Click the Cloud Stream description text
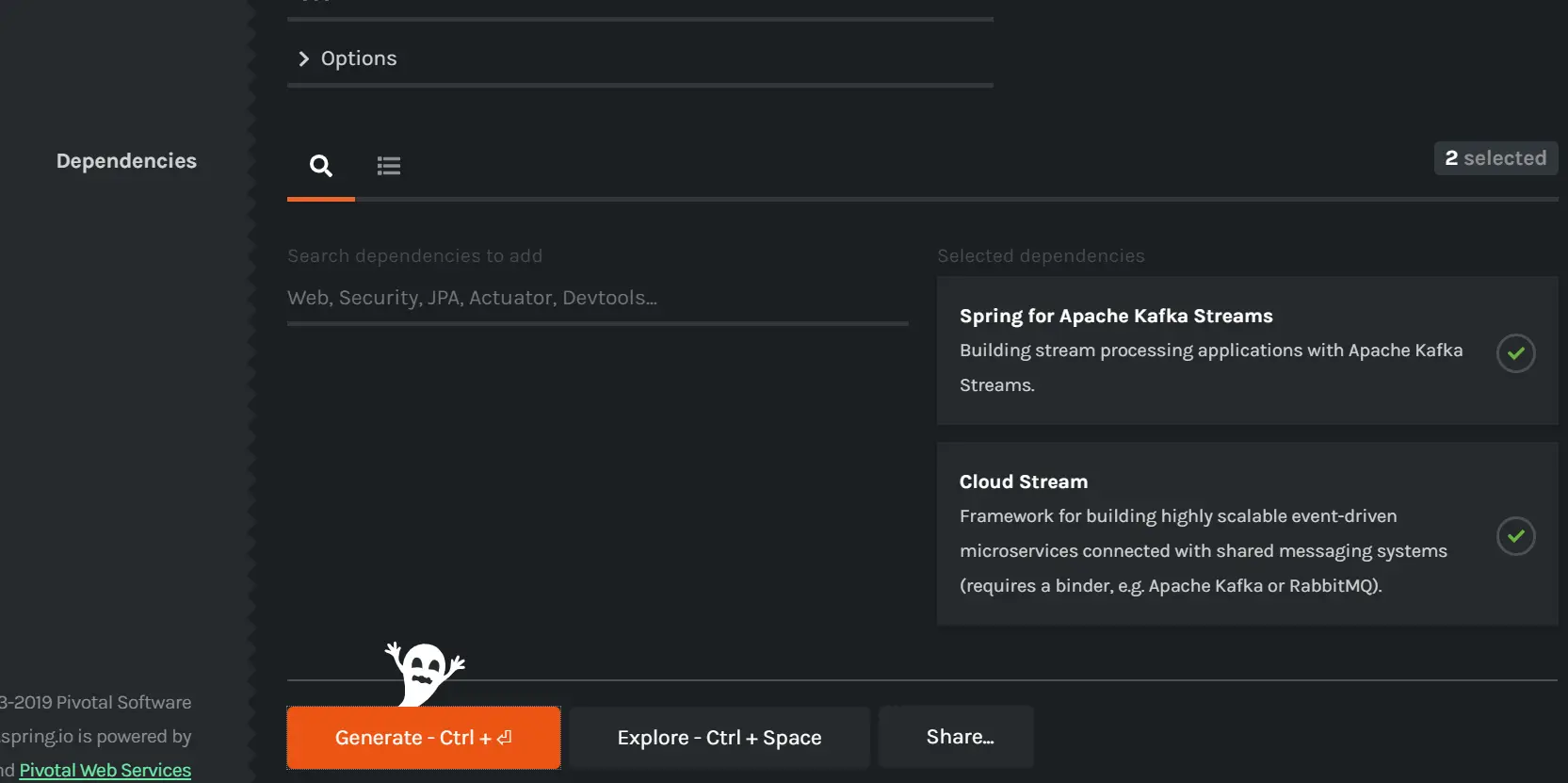 [x=1203, y=551]
